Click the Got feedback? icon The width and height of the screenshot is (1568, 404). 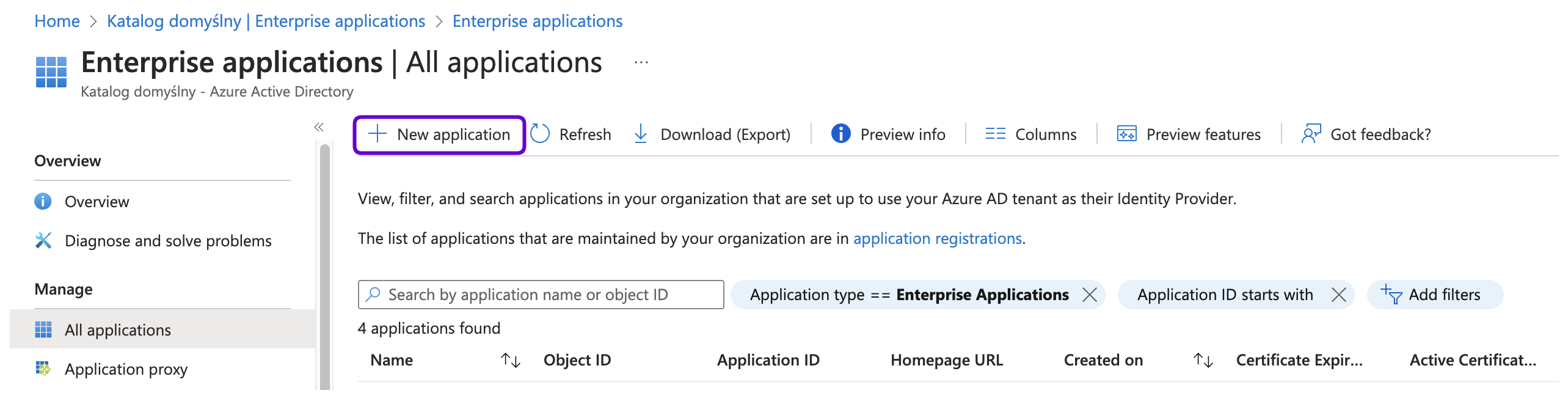[x=1311, y=134]
